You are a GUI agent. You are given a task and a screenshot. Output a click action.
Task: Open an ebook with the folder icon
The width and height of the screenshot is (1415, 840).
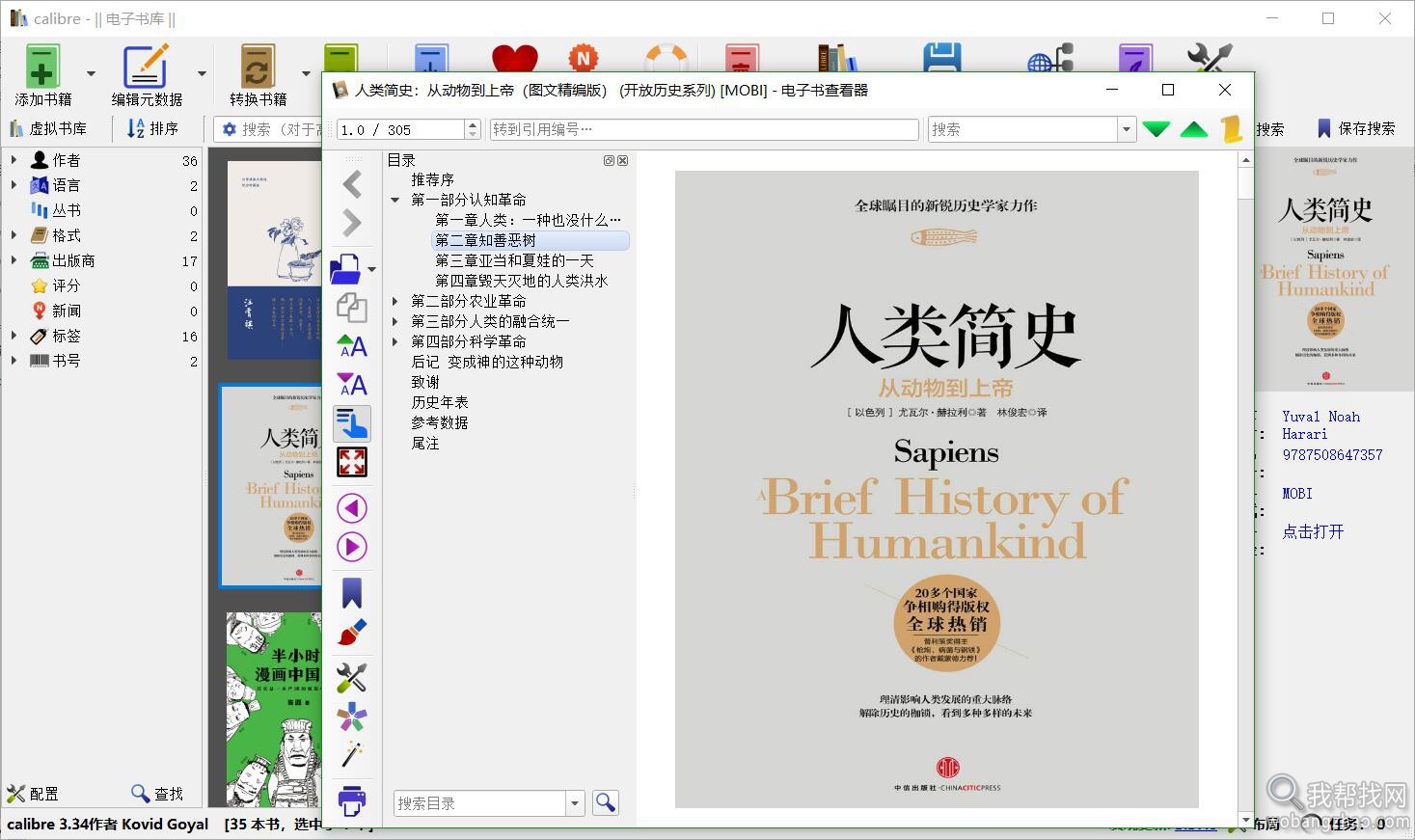(x=345, y=268)
